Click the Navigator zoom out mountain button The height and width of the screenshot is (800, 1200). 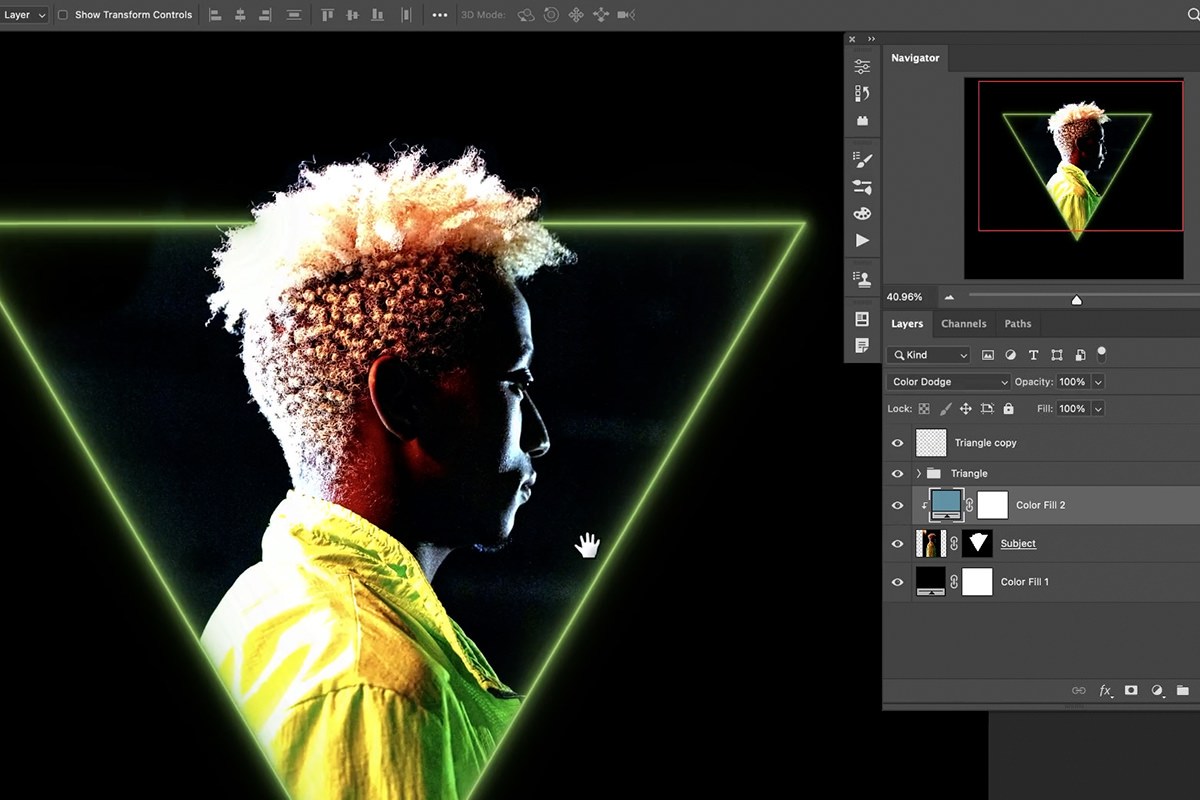tap(949, 297)
